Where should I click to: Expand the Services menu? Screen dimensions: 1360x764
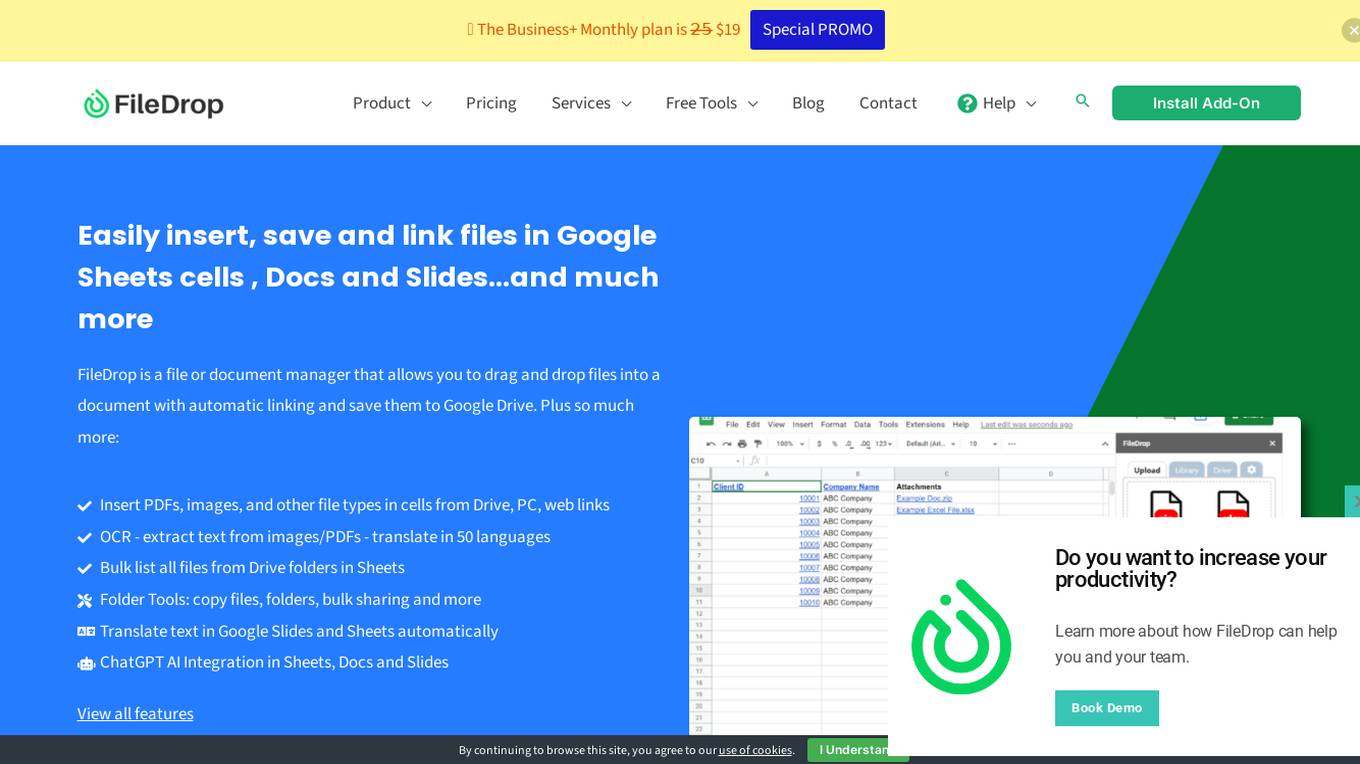(591, 103)
